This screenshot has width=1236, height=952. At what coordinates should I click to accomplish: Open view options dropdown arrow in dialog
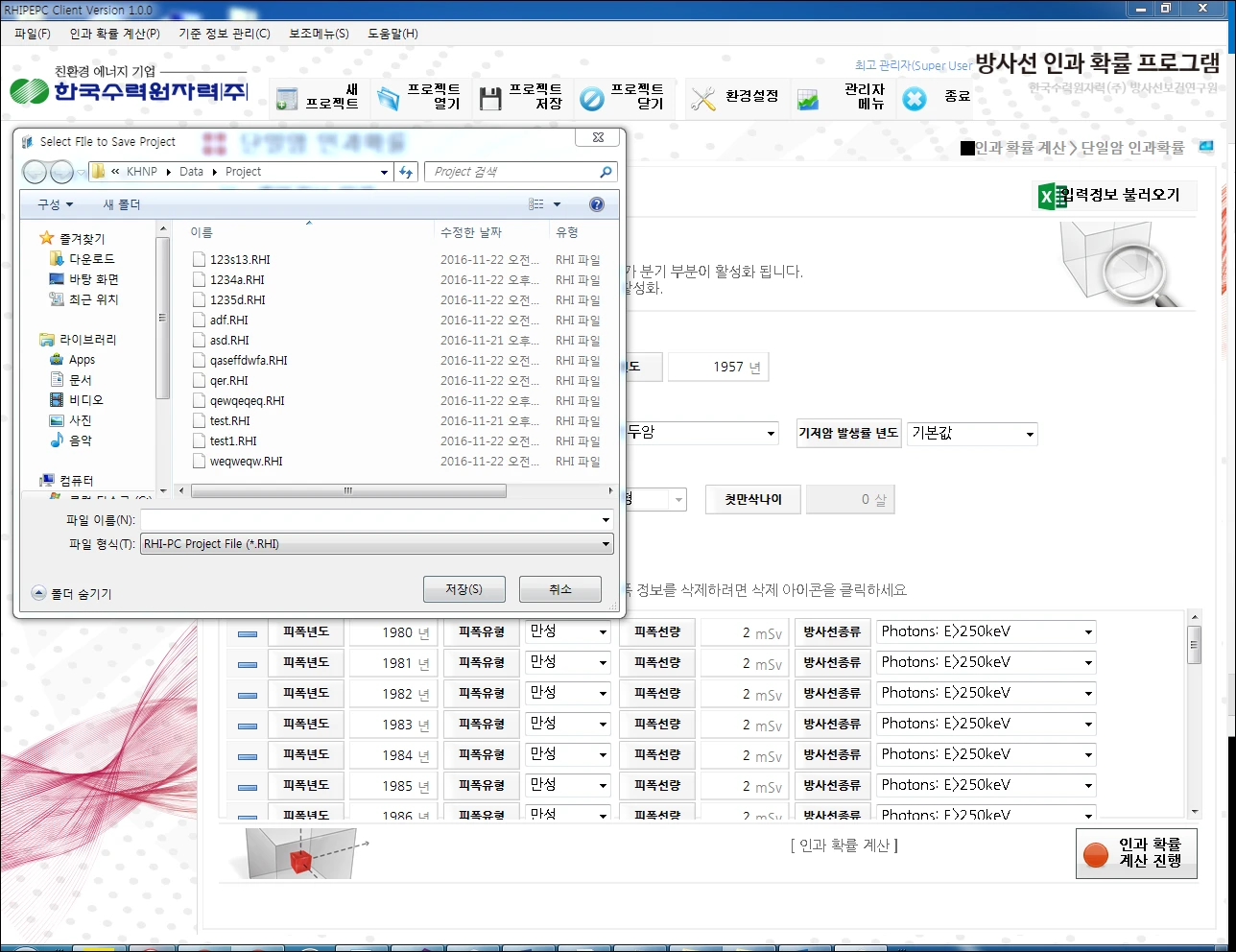coord(557,204)
